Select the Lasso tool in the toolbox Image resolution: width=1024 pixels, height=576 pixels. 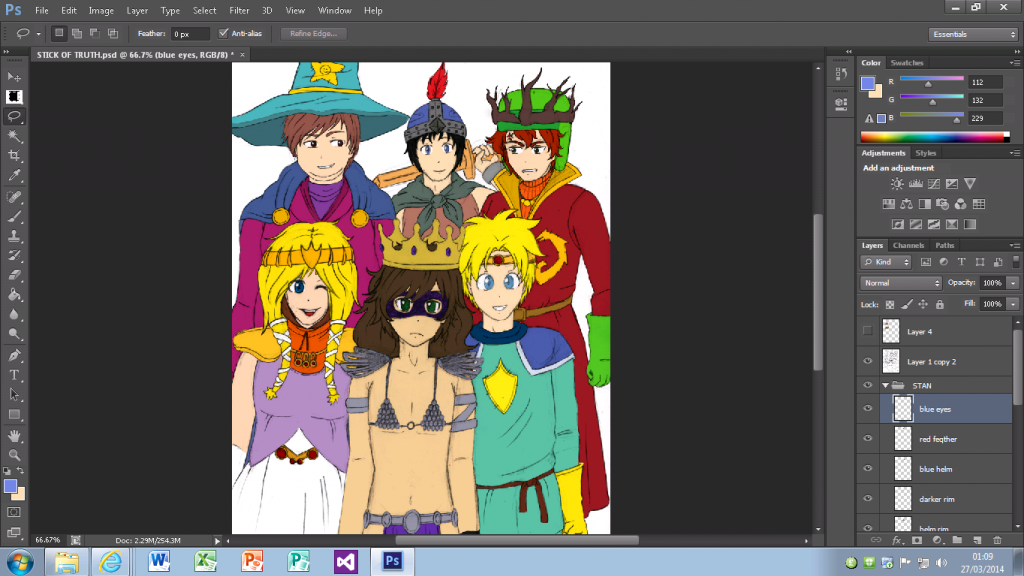click(14, 116)
